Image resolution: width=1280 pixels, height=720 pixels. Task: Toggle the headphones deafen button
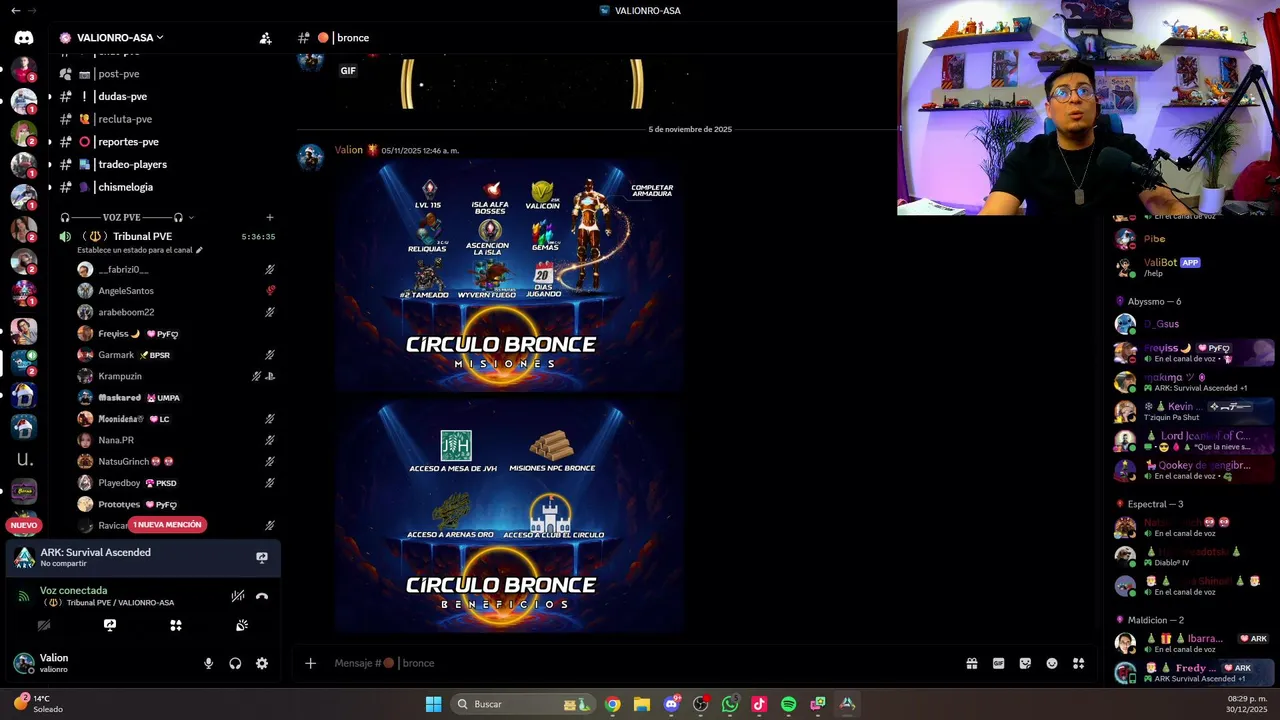click(235, 663)
